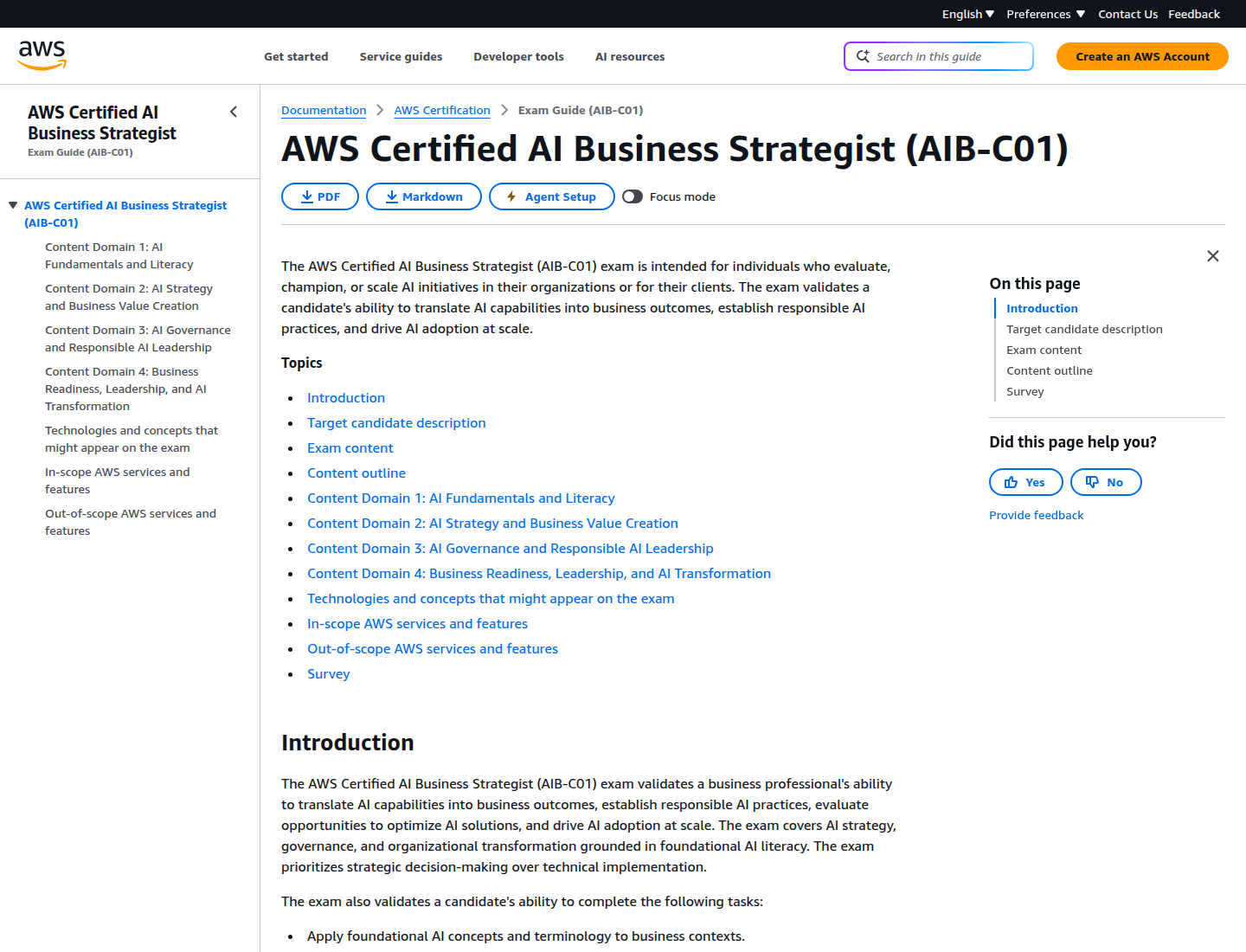Jump to Target candidate description in On this page
Image resolution: width=1246 pixels, height=952 pixels.
1084,329
